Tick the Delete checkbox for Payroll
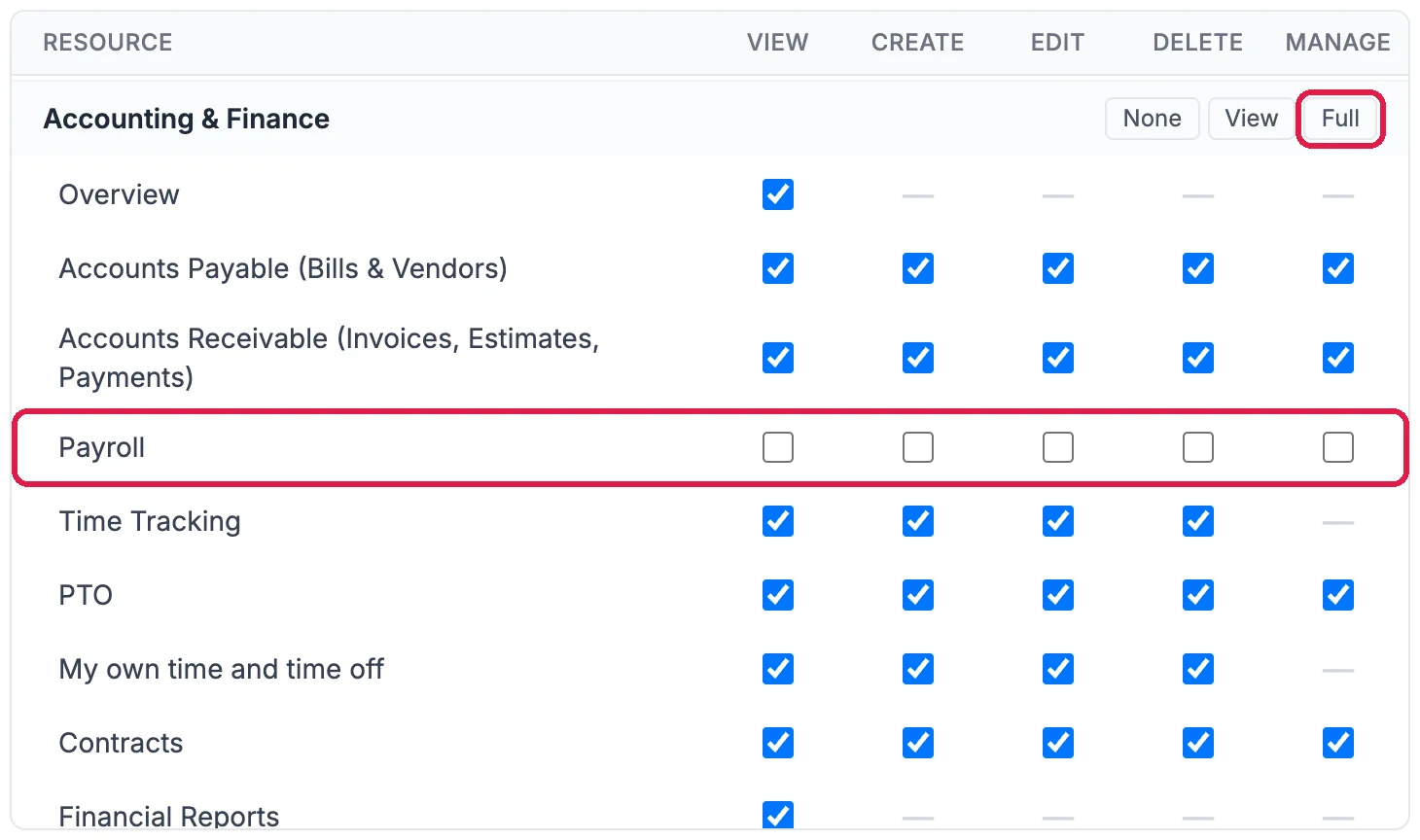The width and height of the screenshot is (1420, 840). [1198, 447]
